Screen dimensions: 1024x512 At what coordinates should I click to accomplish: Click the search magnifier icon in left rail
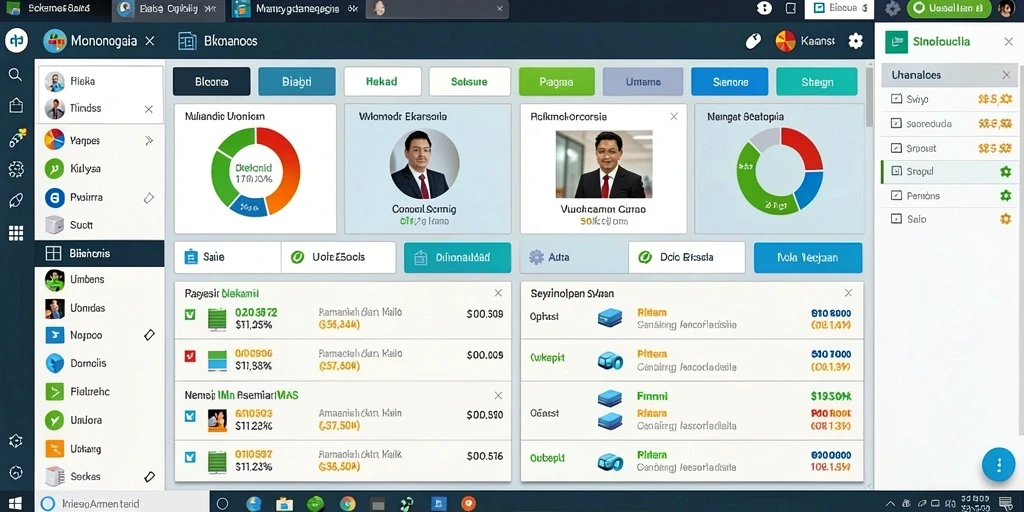click(16, 74)
